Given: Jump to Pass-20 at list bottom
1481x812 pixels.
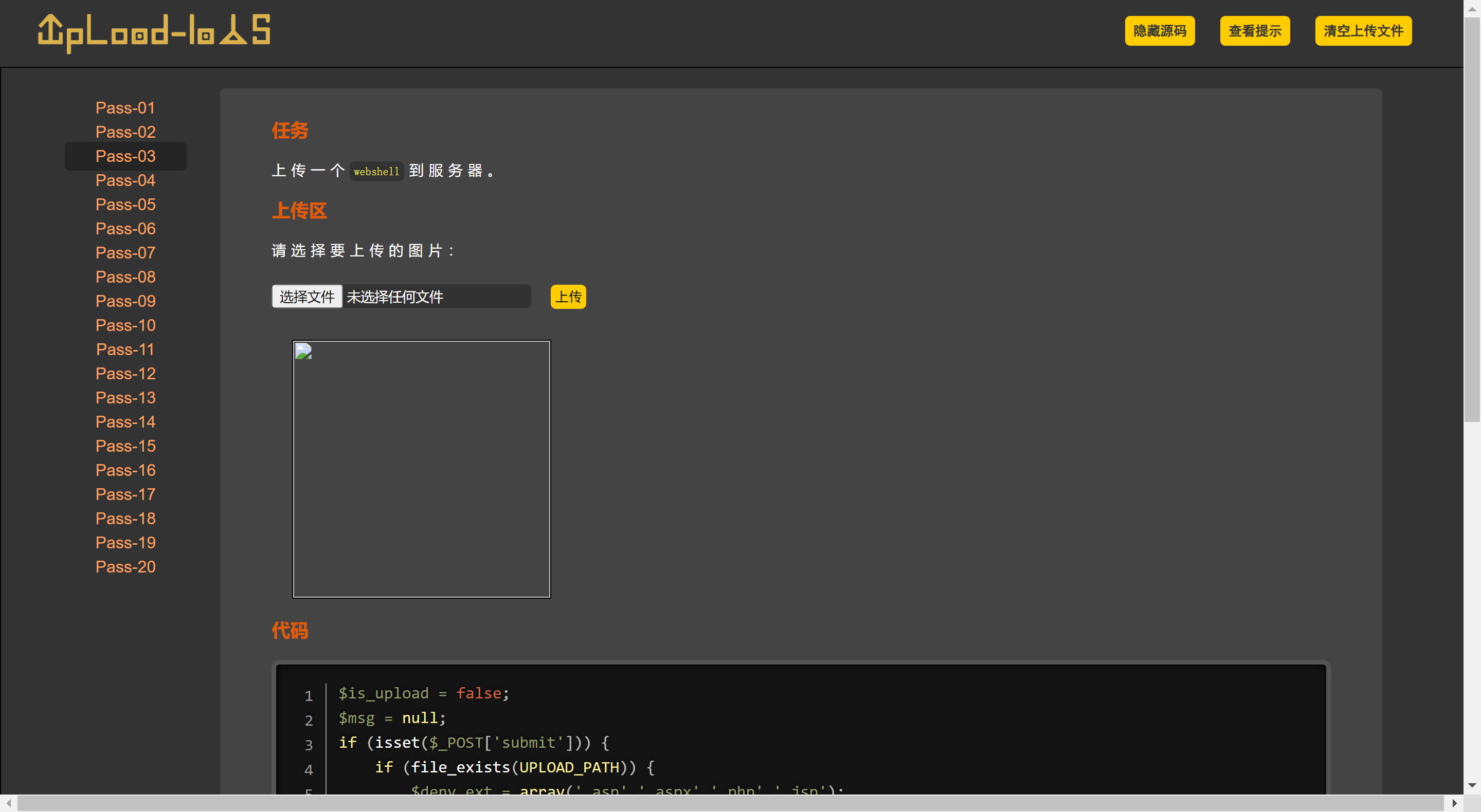Looking at the screenshot, I should point(125,567).
